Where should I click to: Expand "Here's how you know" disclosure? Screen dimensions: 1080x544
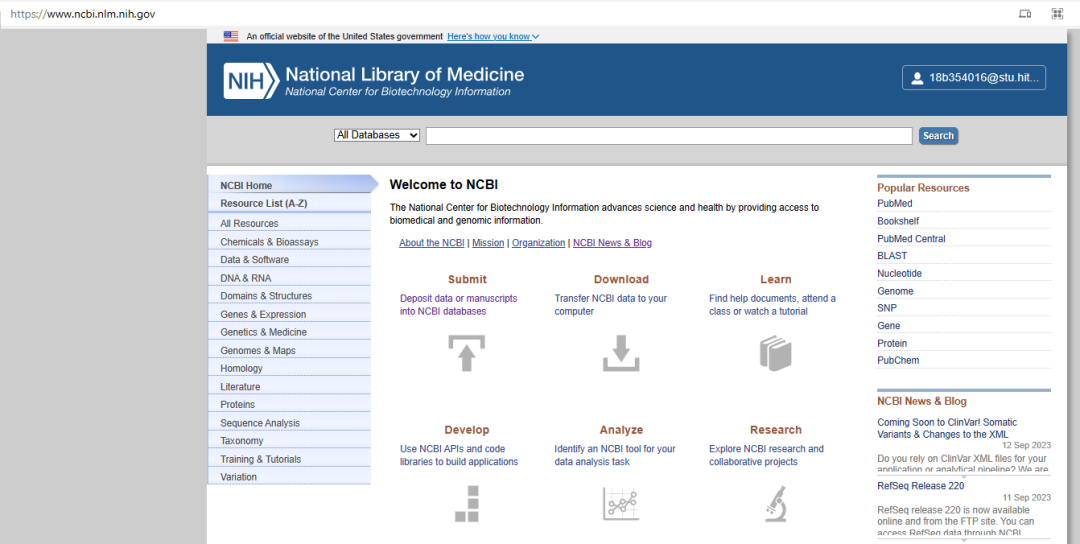coord(493,36)
